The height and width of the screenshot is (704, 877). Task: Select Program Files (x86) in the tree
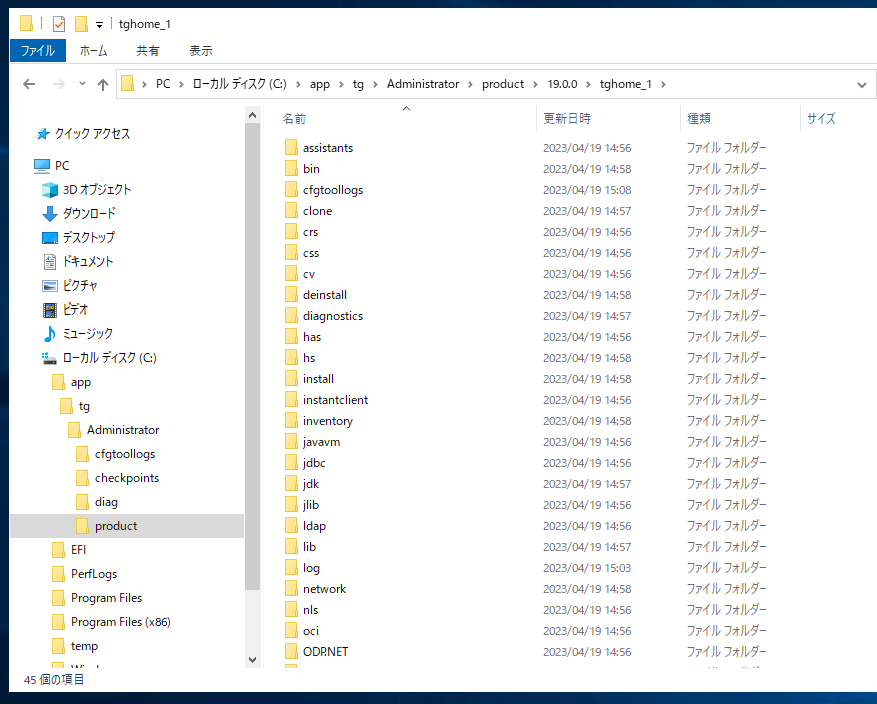coord(121,622)
